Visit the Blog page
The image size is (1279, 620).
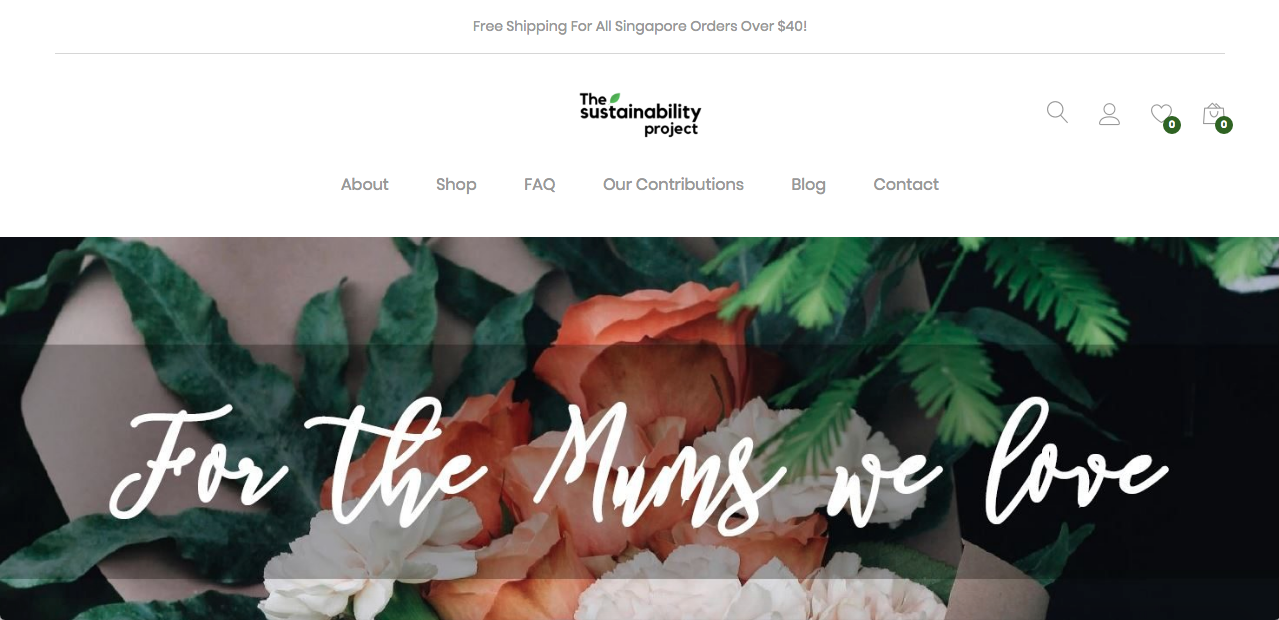808,185
